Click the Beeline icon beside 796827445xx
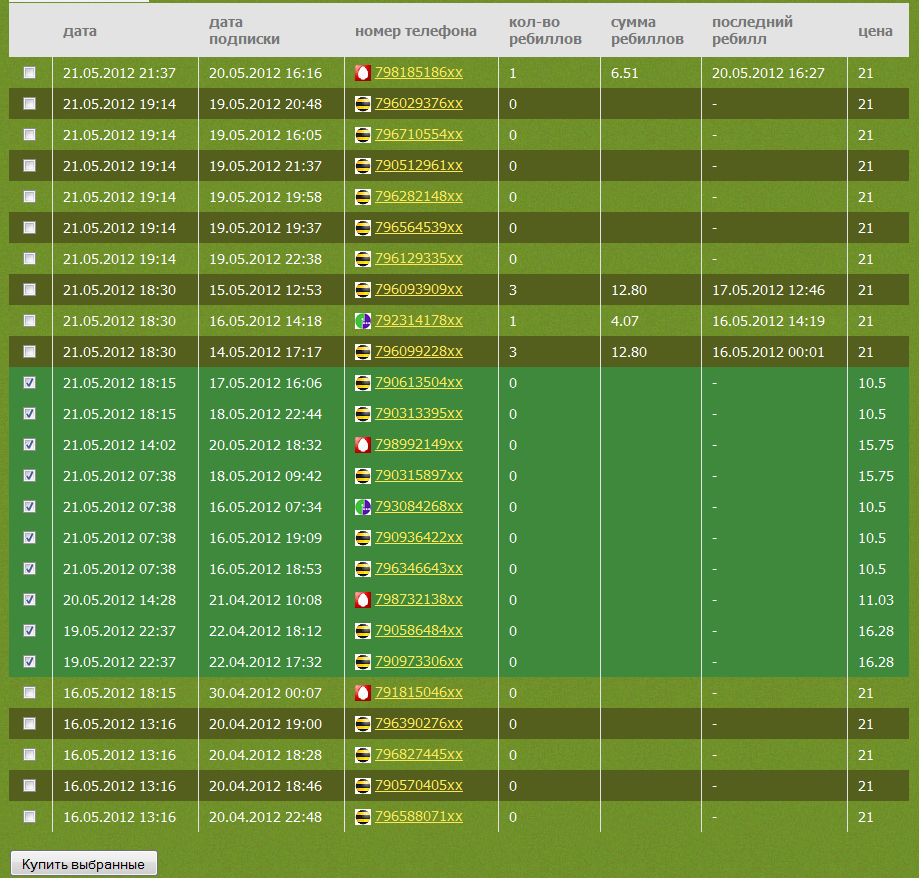Viewport: 919px width, 878px height. click(363, 755)
